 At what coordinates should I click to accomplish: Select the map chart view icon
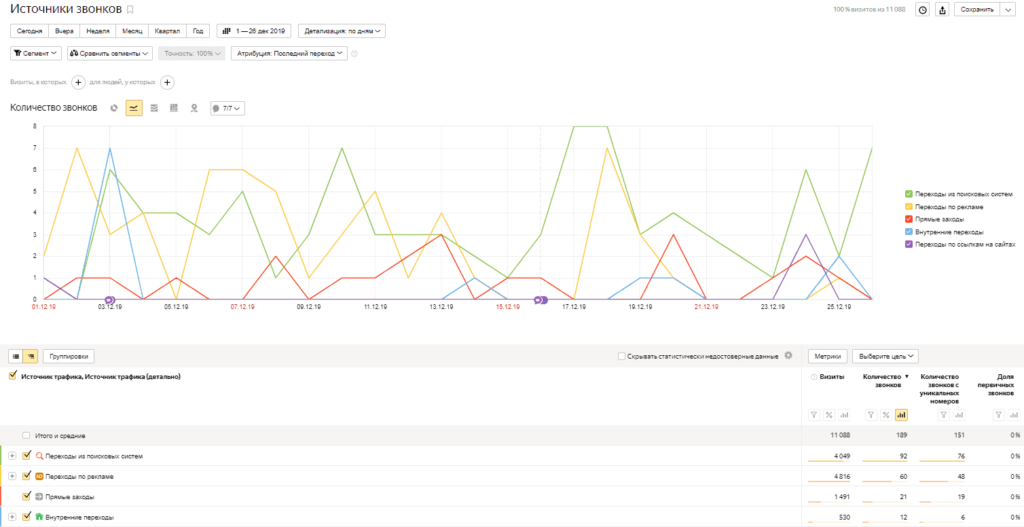point(193,107)
